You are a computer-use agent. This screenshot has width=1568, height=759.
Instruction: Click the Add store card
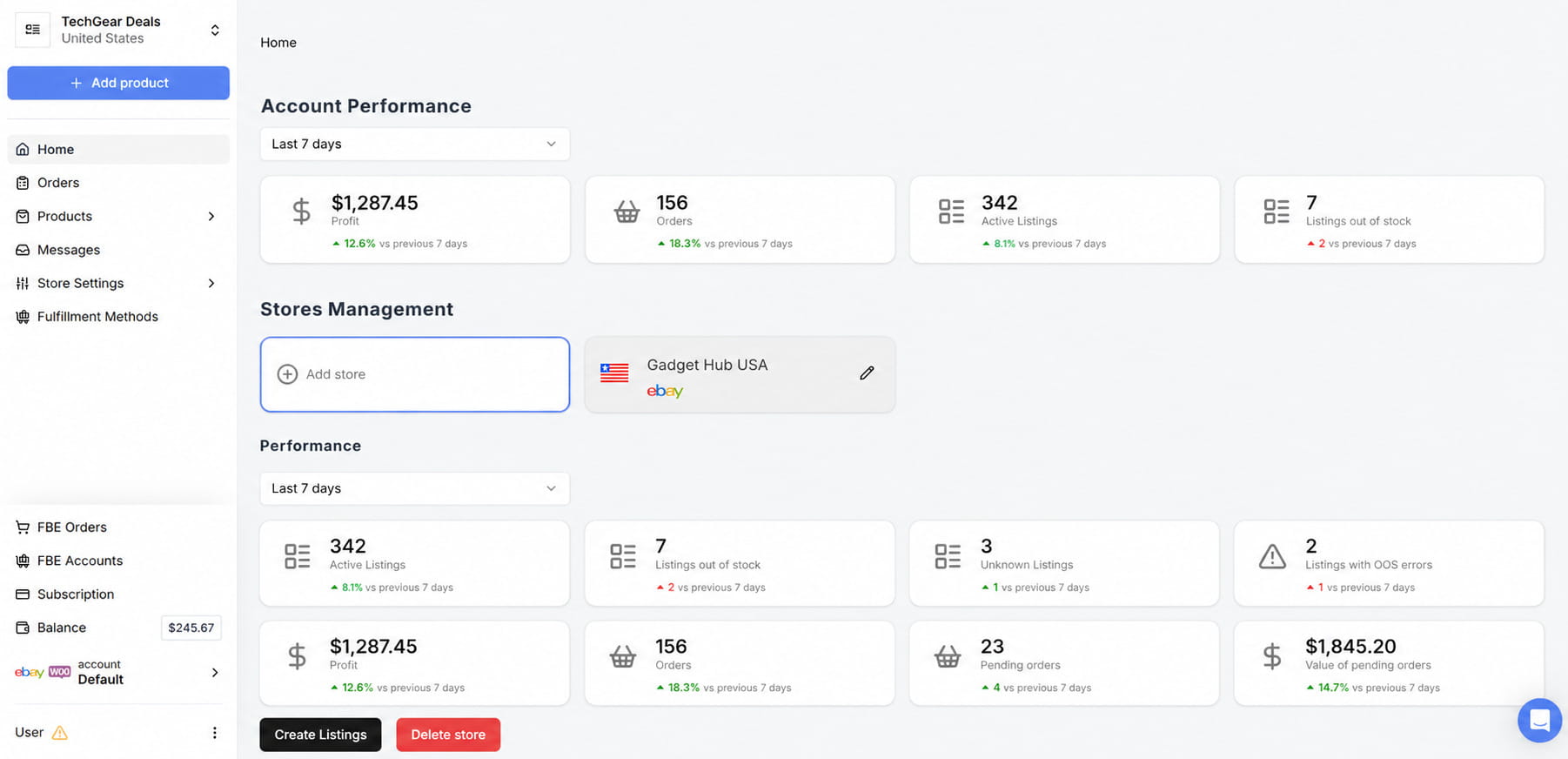click(415, 374)
